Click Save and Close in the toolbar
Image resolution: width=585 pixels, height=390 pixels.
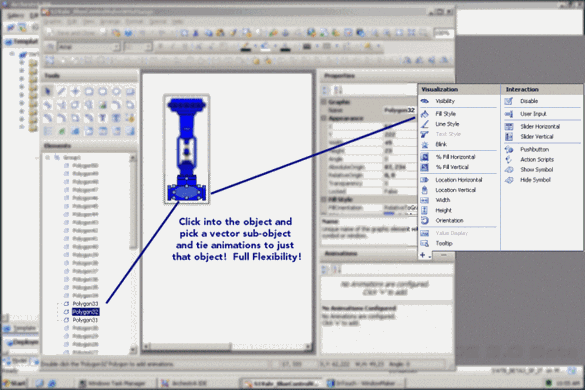[x=76, y=34]
